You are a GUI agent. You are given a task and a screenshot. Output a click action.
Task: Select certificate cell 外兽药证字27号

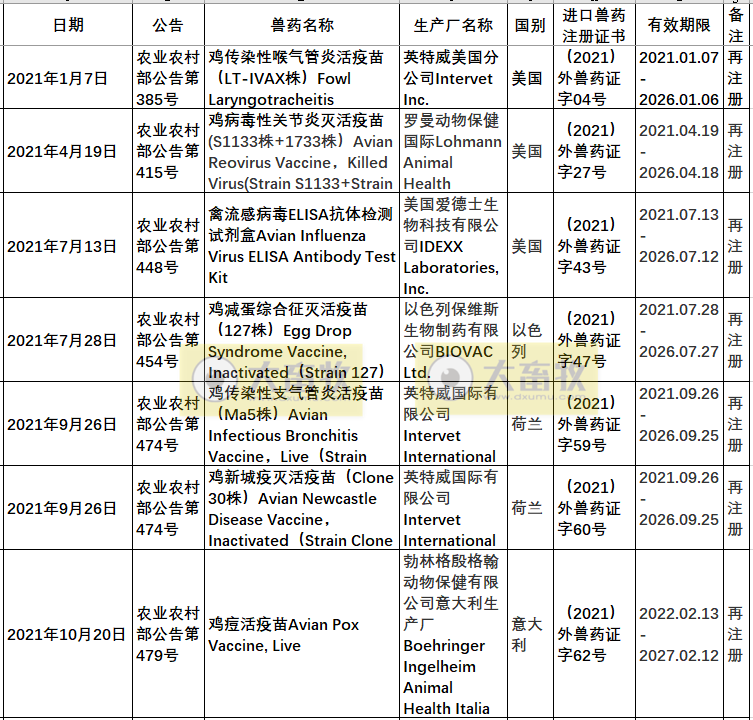594,151
